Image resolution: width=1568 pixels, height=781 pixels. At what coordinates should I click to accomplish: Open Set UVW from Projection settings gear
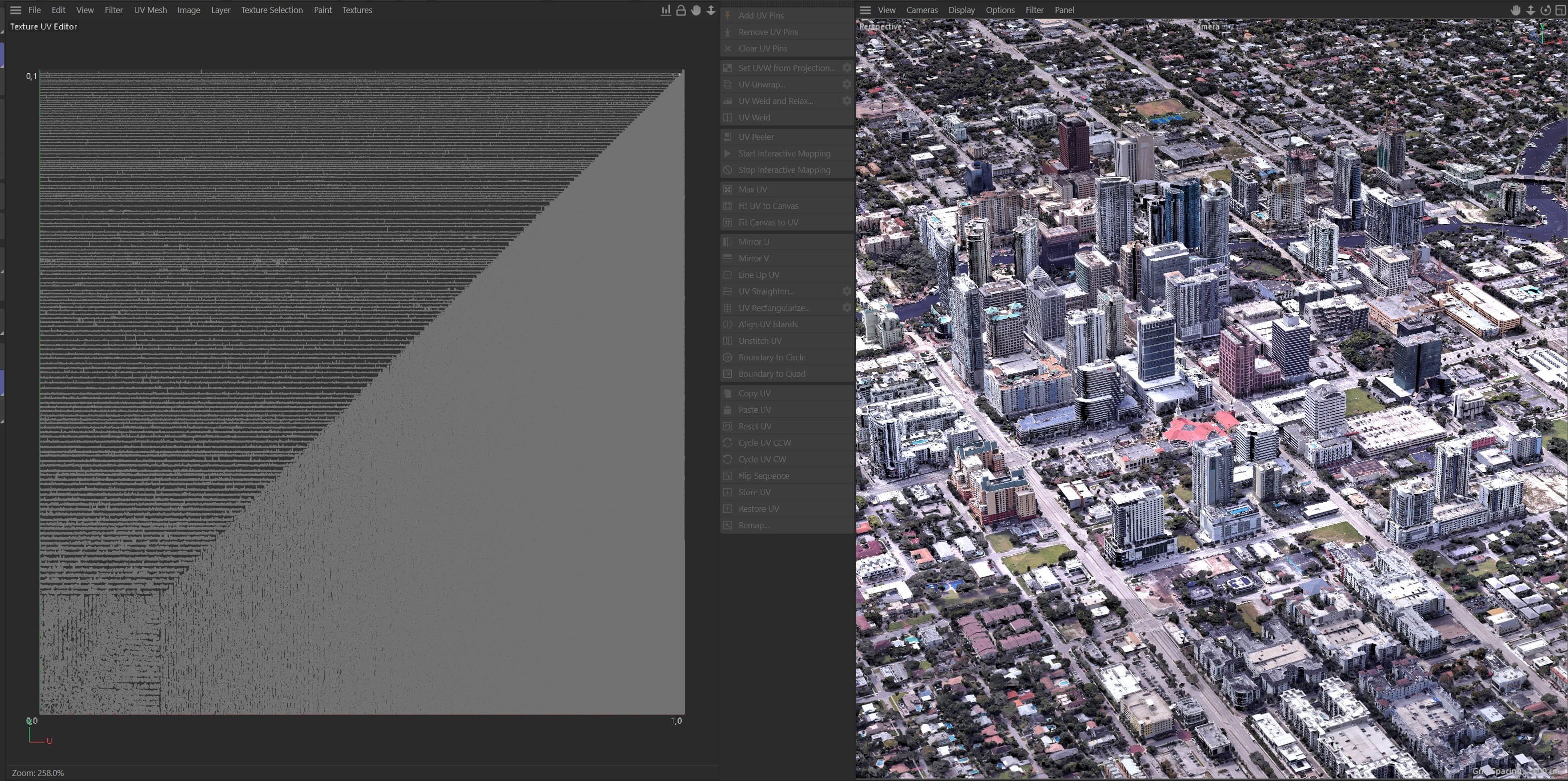(846, 67)
